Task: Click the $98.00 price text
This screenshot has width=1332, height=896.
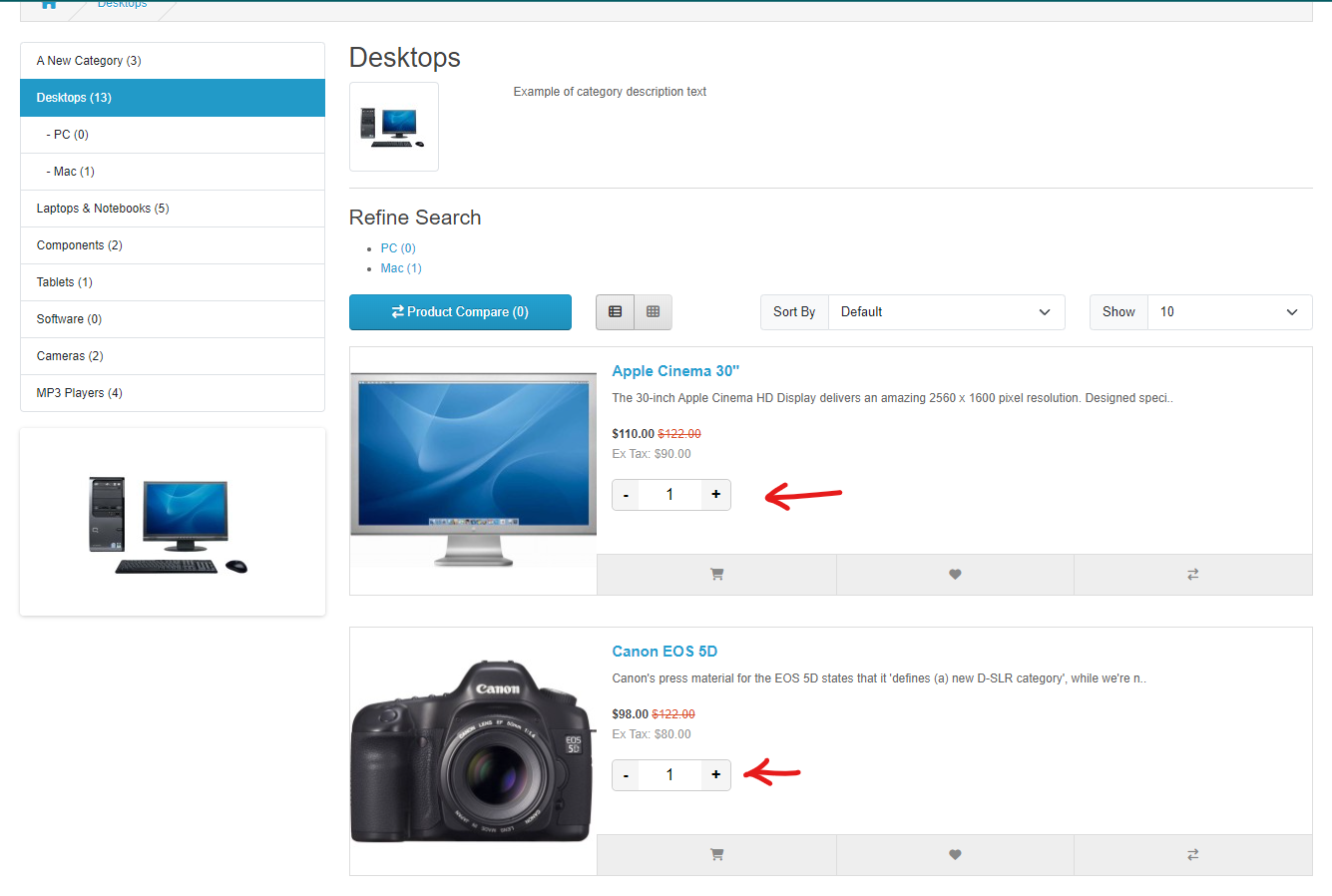Action: tap(630, 714)
